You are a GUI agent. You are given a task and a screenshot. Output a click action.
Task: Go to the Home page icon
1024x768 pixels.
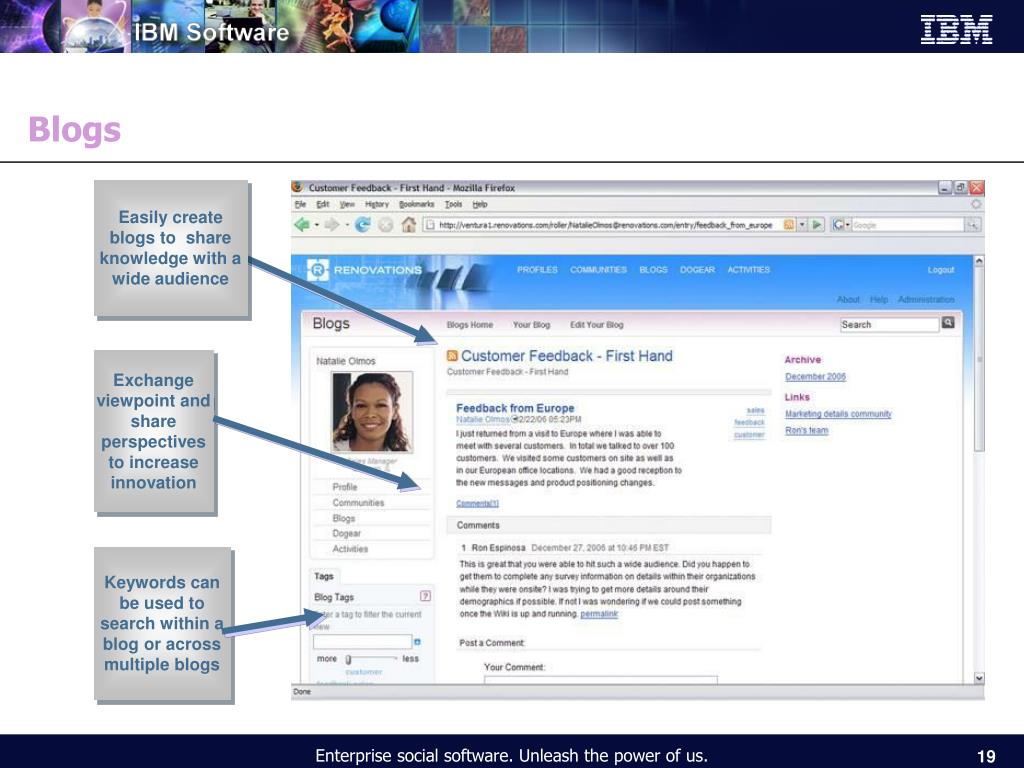[x=409, y=225]
